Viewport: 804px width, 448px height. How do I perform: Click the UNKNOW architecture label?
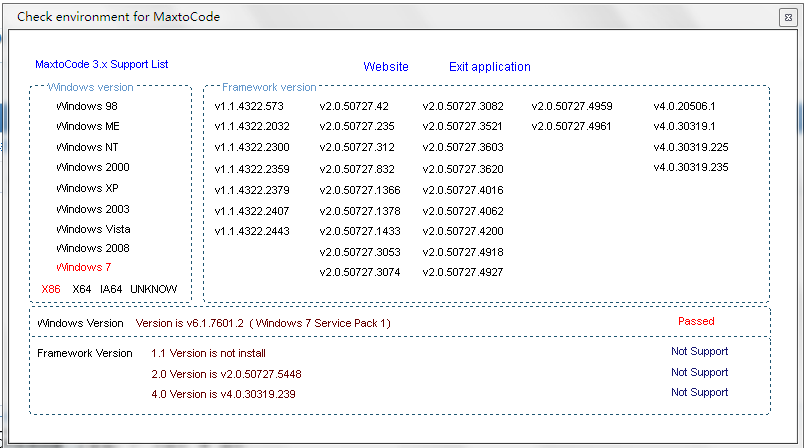(153, 289)
